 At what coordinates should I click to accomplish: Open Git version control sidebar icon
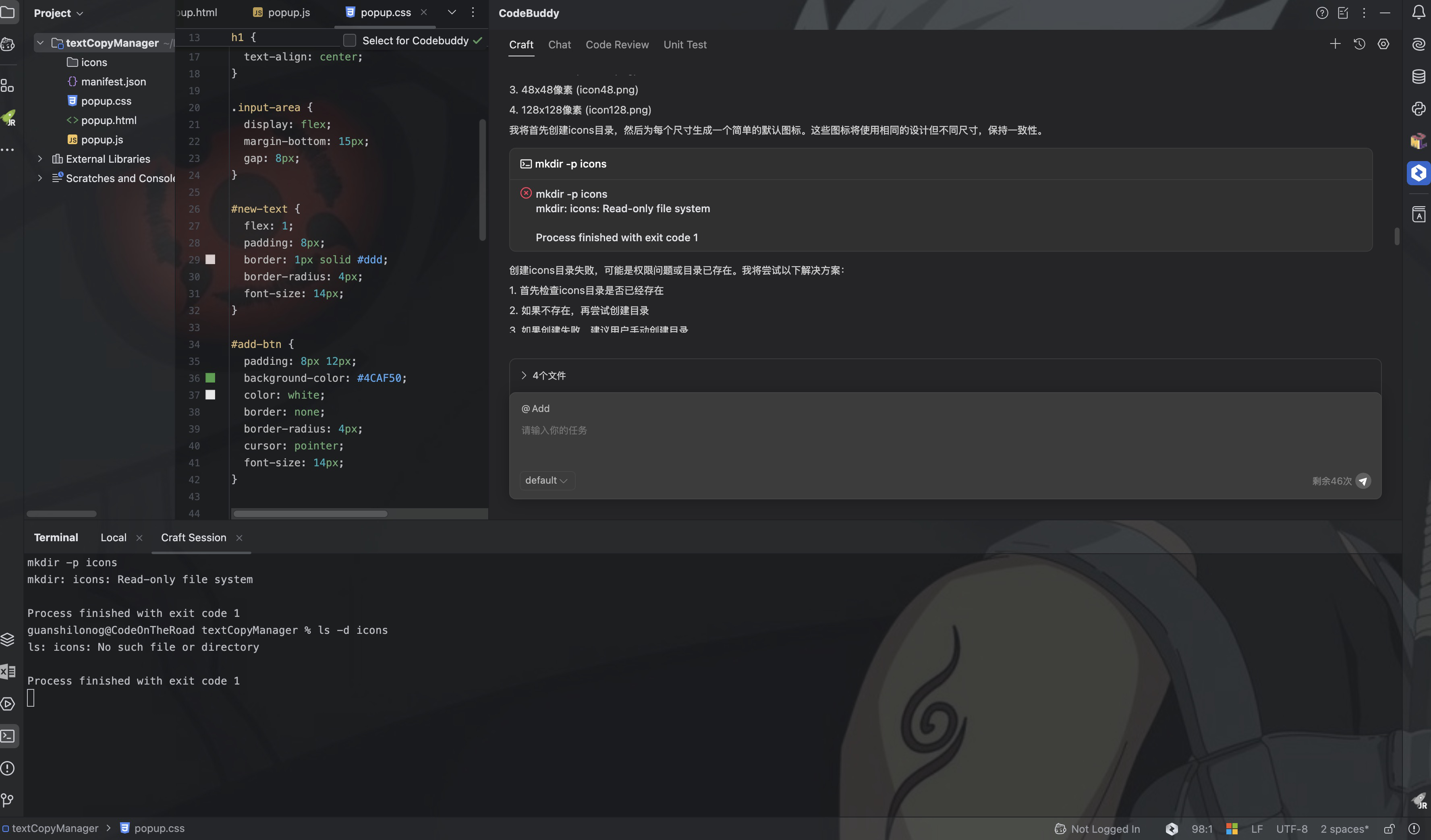point(7,800)
